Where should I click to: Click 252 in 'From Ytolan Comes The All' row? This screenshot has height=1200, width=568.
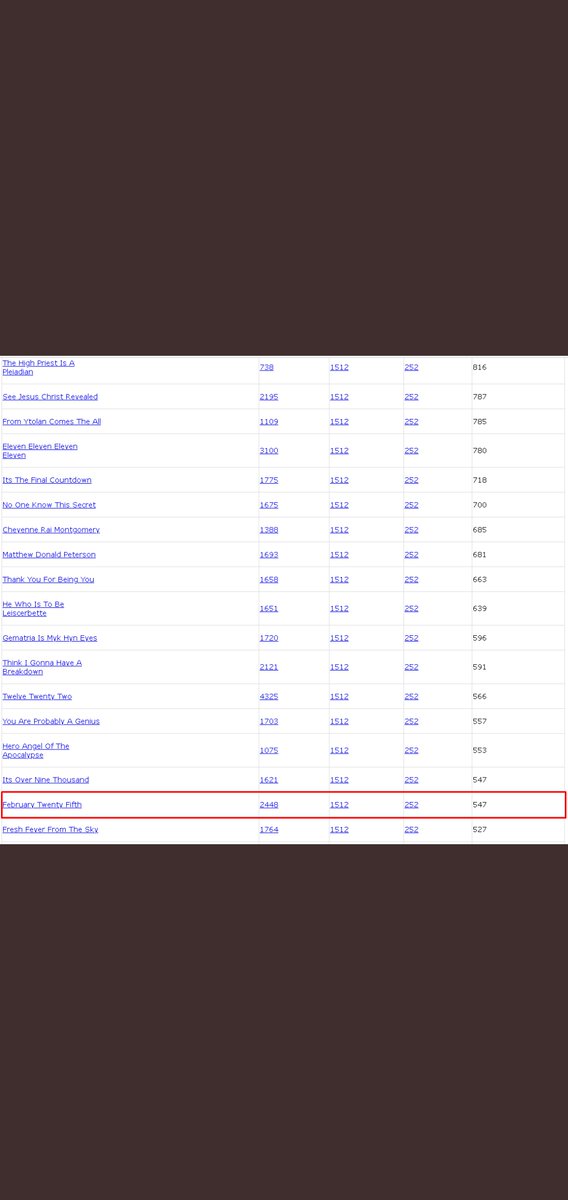click(x=412, y=422)
